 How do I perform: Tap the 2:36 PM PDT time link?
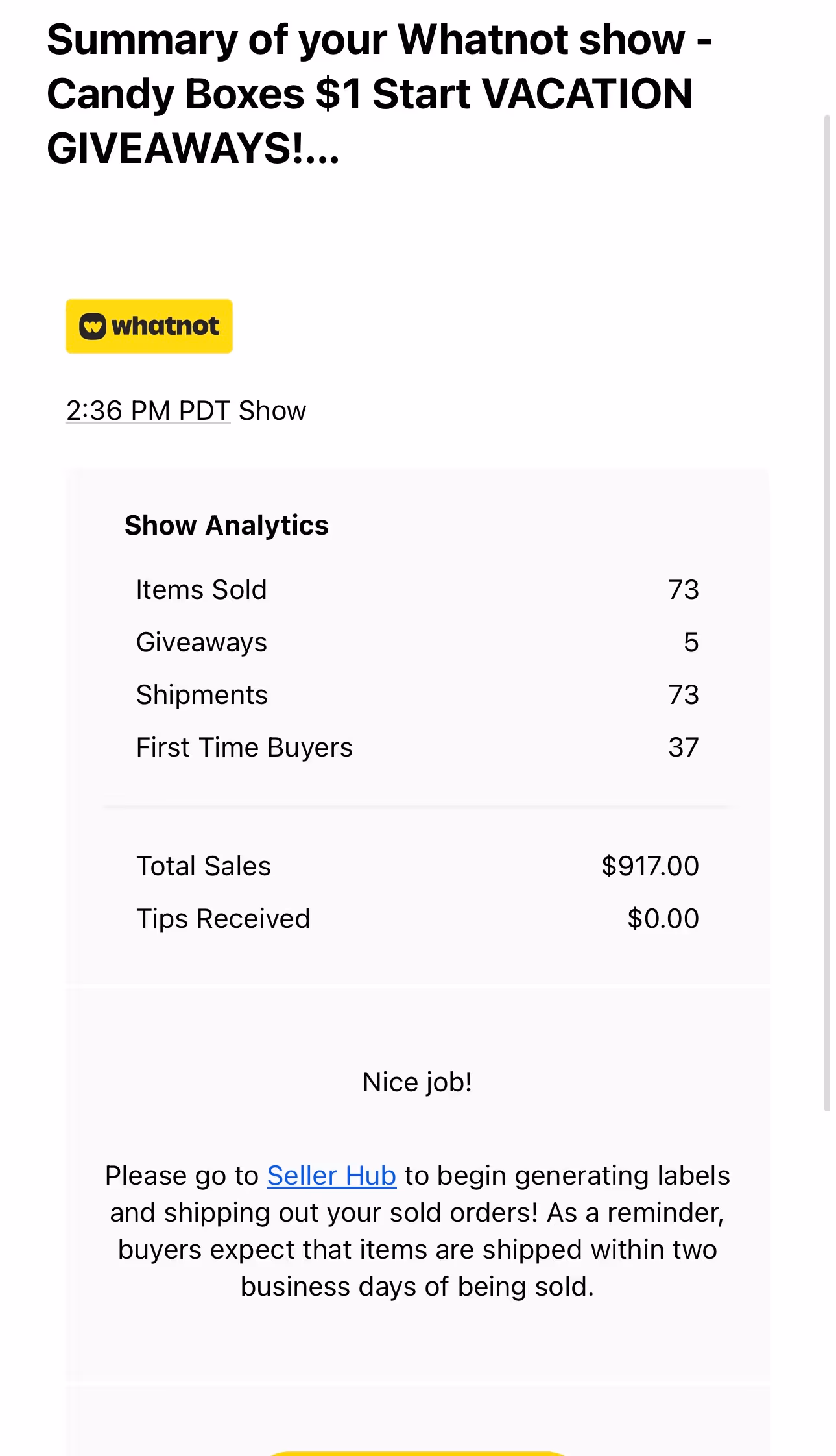[149, 411]
